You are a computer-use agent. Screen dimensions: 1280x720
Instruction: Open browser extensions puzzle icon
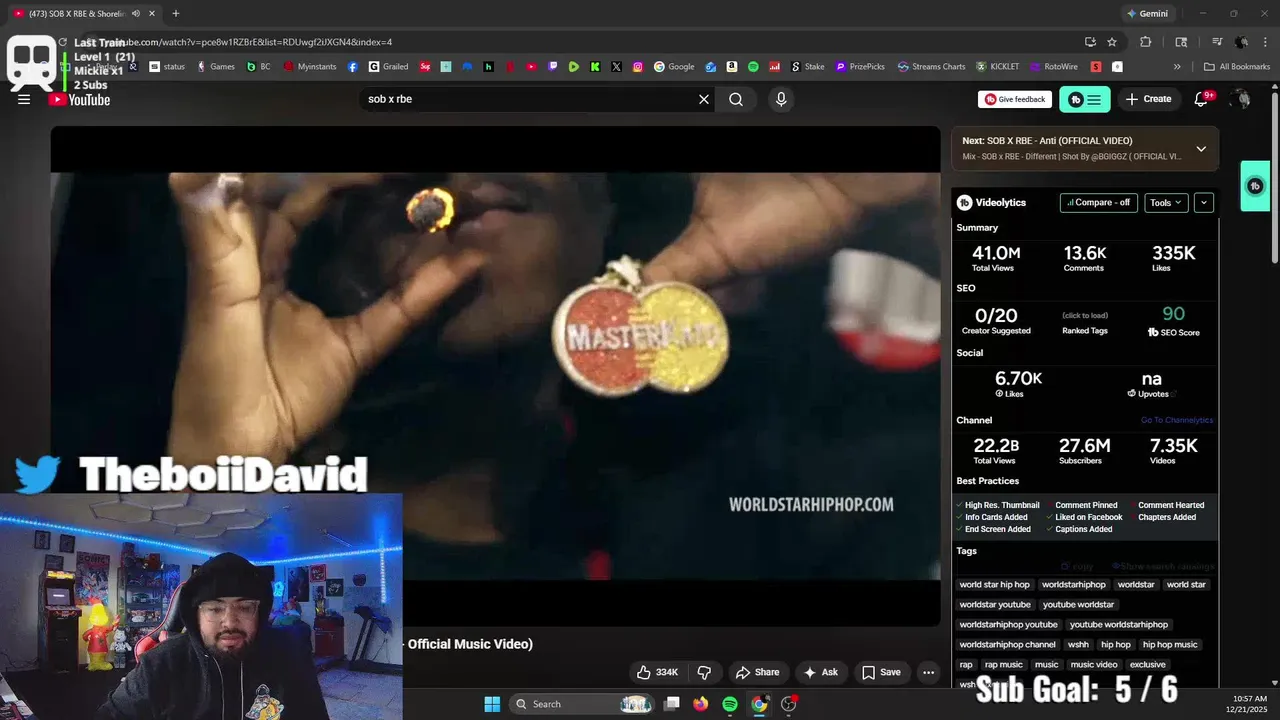[1146, 42]
